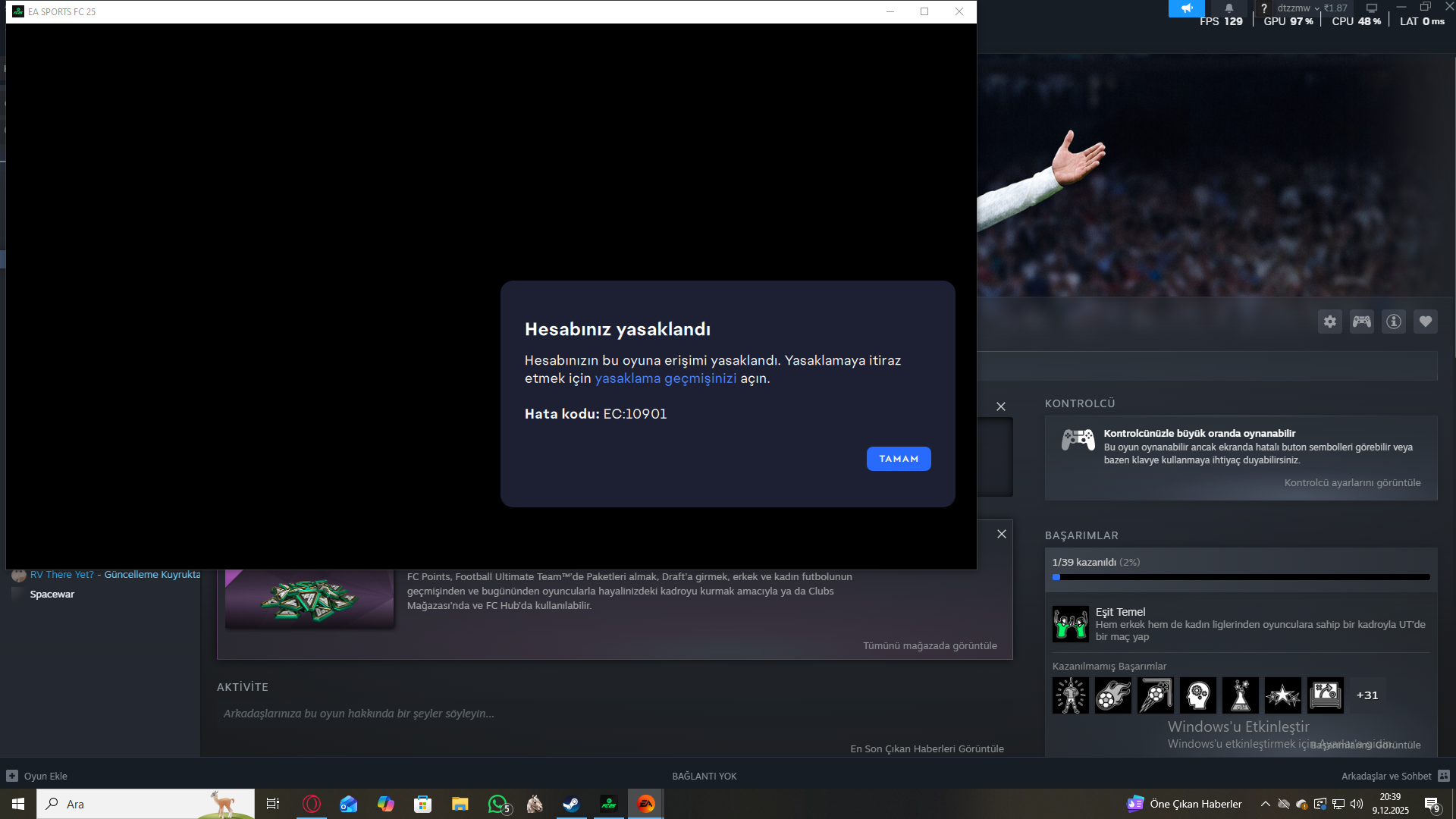Click the flaming football achievement icon

[x=1113, y=695]
